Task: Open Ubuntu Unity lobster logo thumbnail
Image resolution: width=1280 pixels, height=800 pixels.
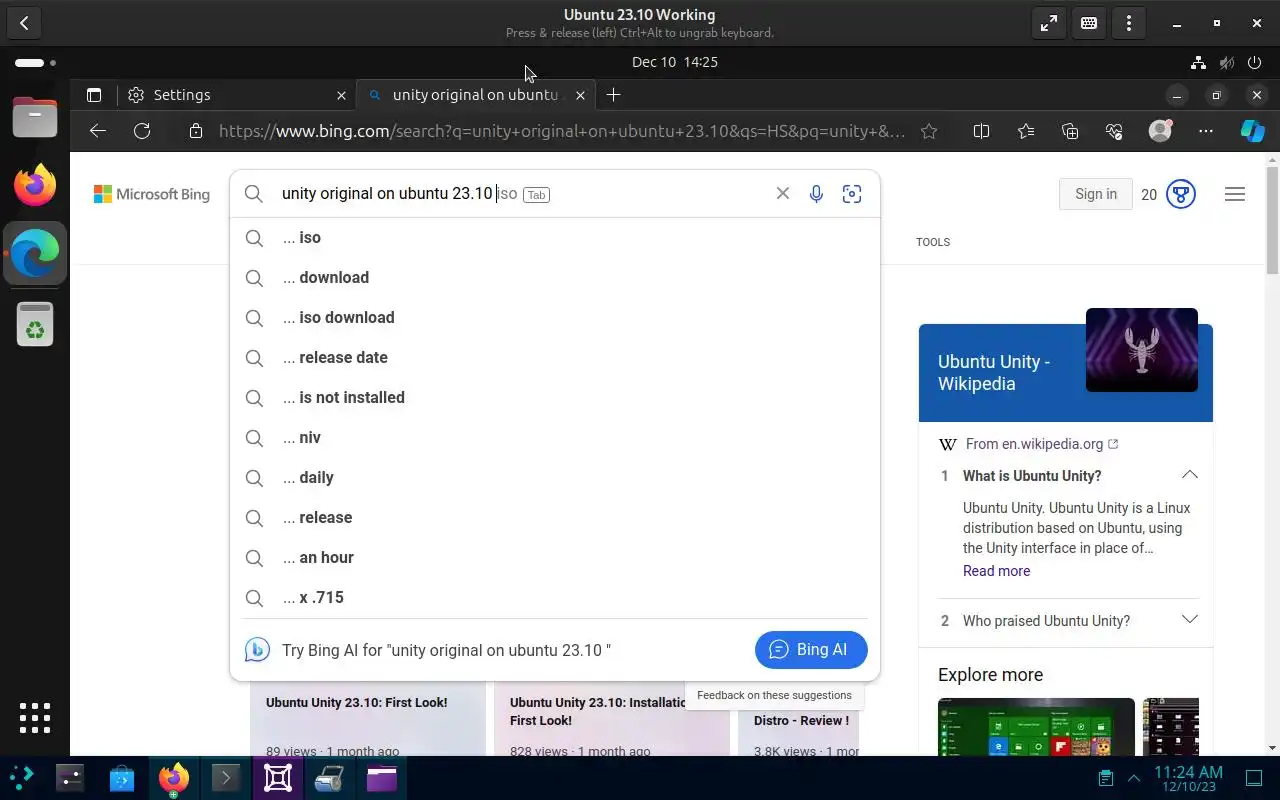Action: [1142, 350]
